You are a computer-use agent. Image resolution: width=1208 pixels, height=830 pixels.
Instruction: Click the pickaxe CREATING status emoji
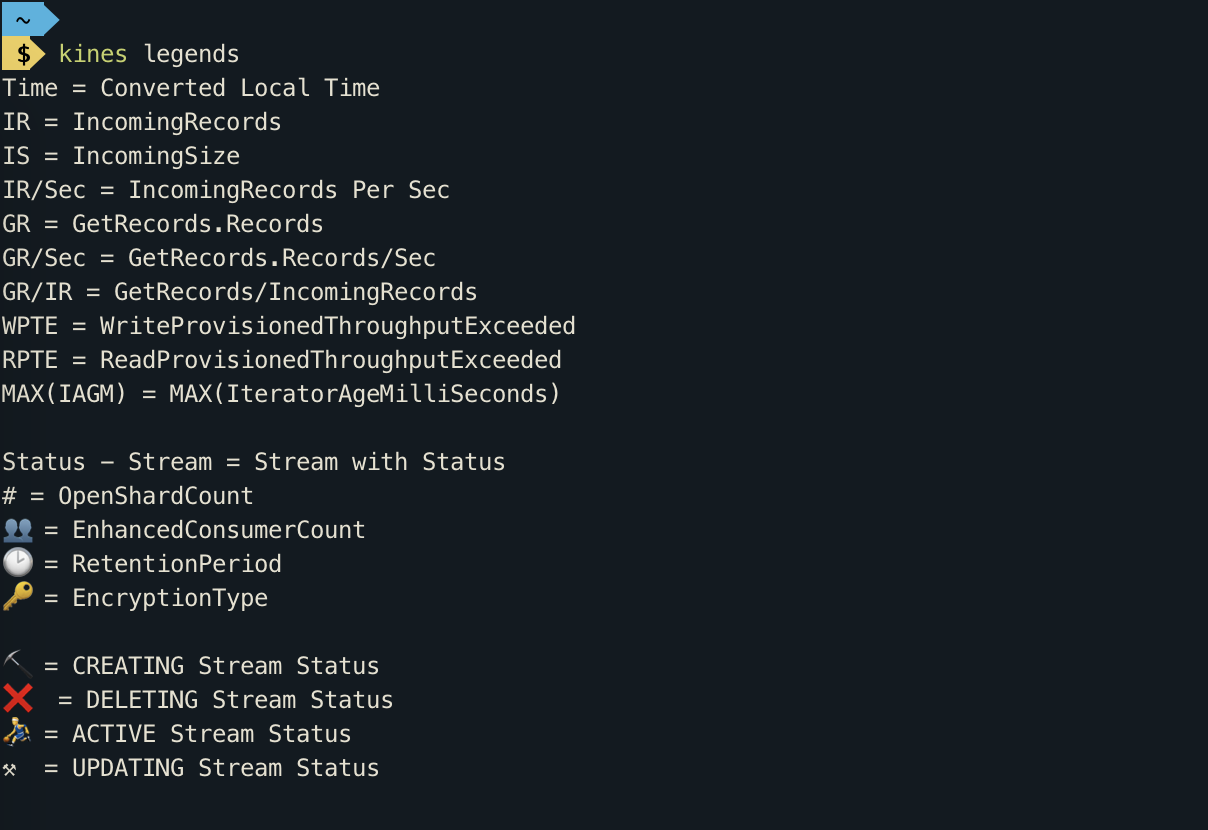[x=18, y=665]
